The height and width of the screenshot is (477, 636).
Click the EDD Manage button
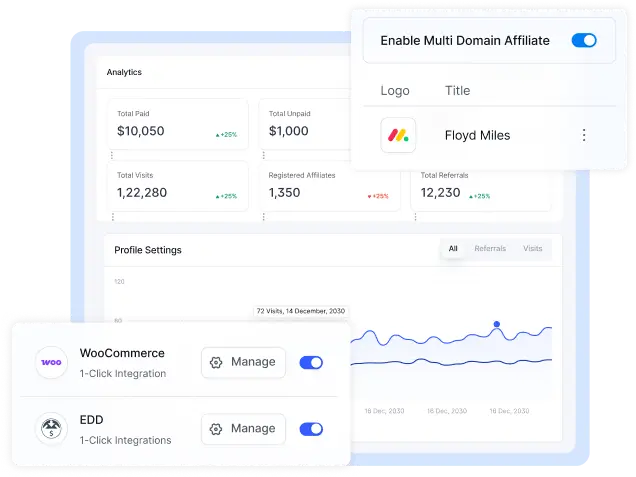(x=243, y=429)
